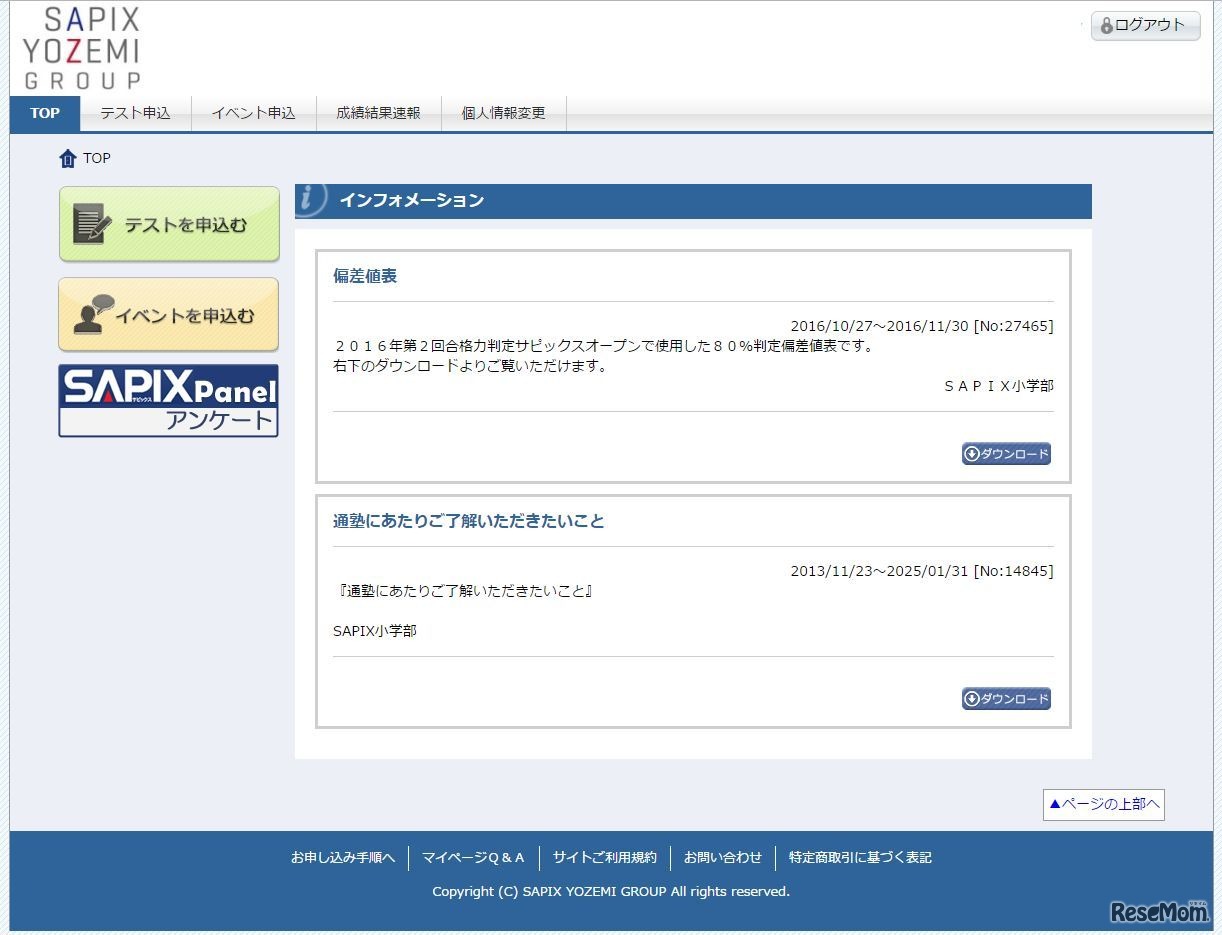Screen dimensions: 1222x935
Task: Click ページの上部へ to jump to top
Action: (x=1103, y=804)
